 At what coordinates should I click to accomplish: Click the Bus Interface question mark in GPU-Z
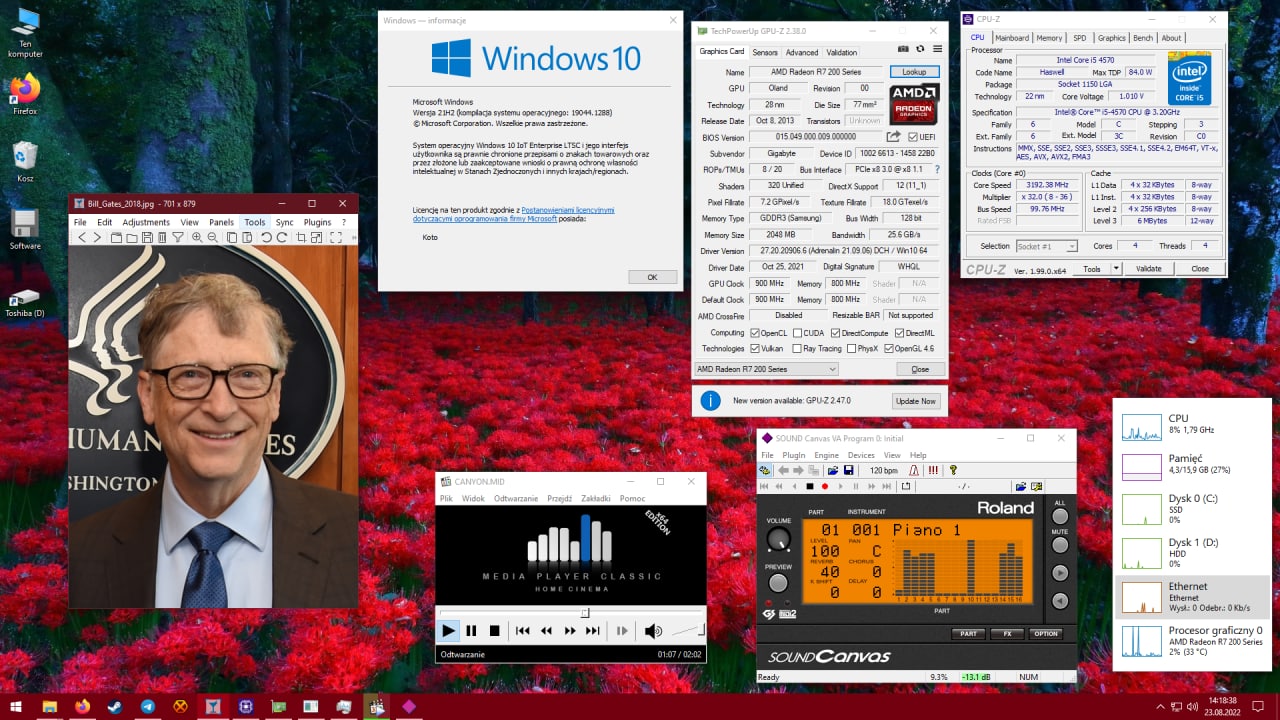(937, 170)
